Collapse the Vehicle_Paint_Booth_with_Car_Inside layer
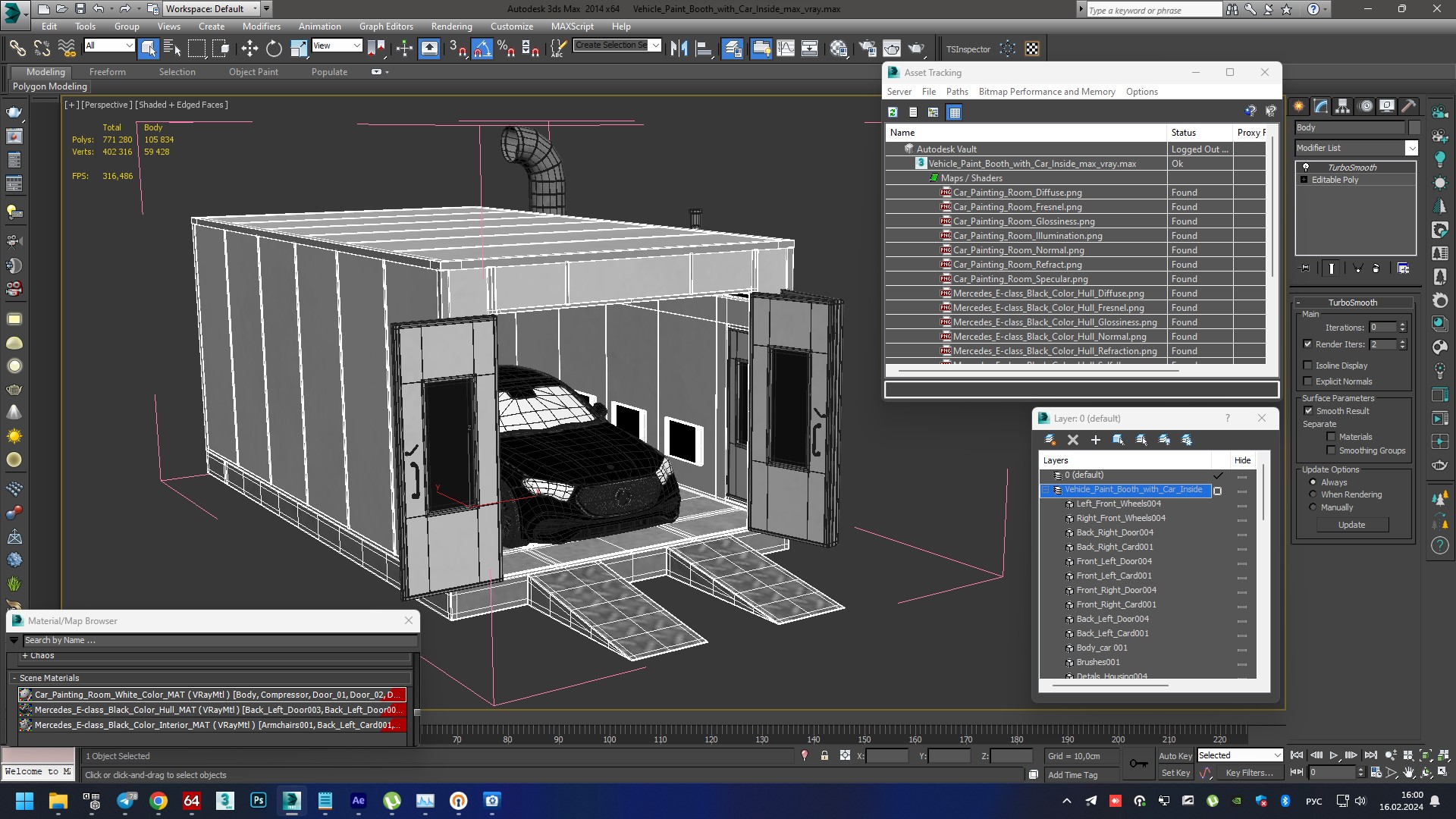1456x819 pixels. click(x=1046, y=490)
